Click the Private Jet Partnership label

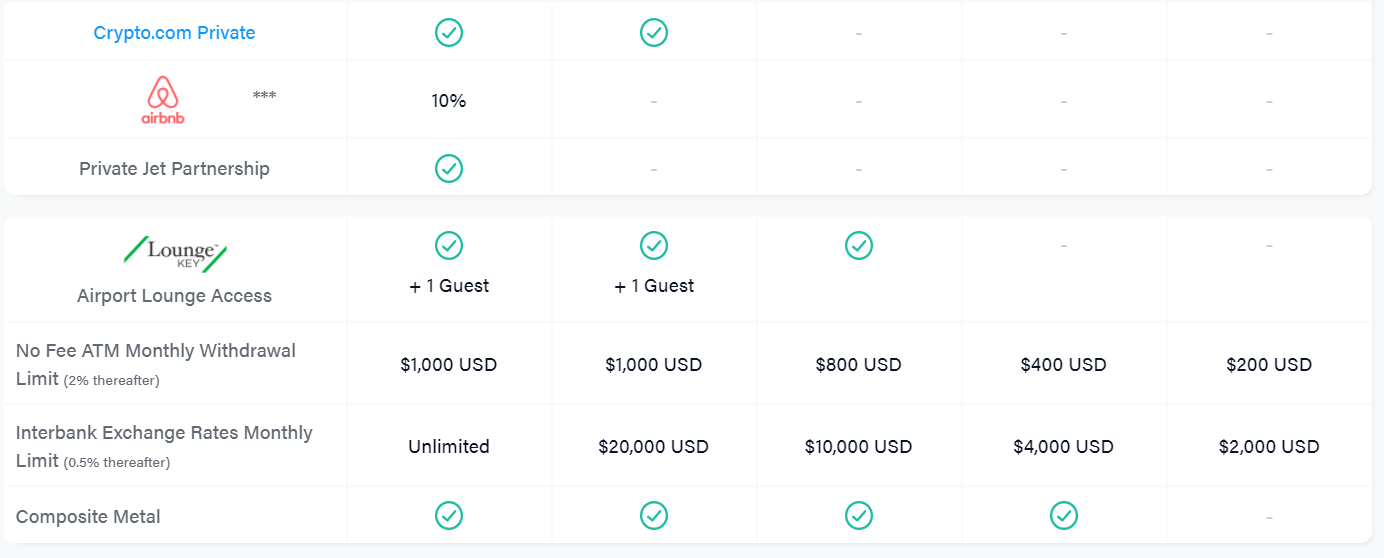pyautogui.click(x=175, y=169)
